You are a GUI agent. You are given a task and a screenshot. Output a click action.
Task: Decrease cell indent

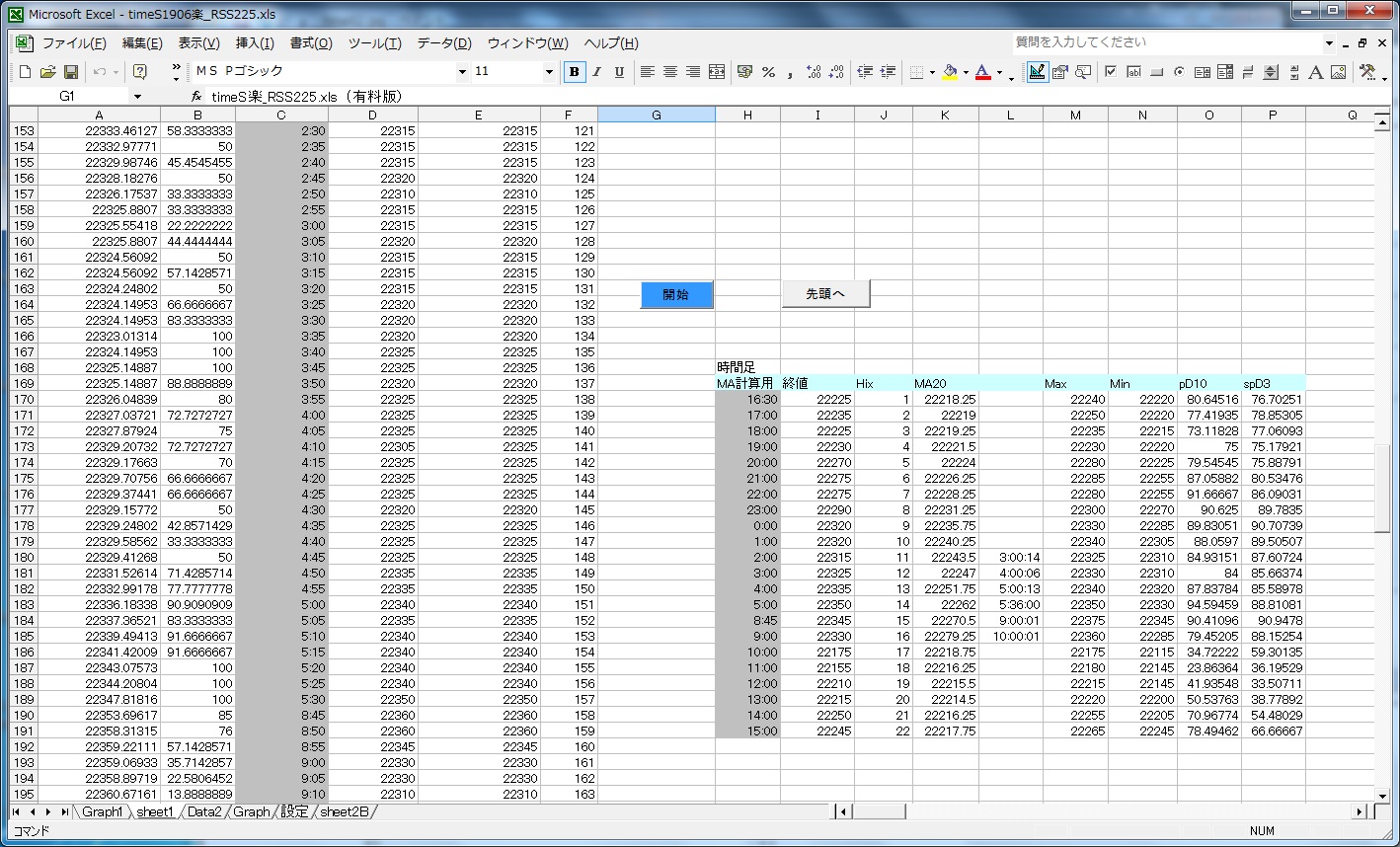(x=865, y=72)
